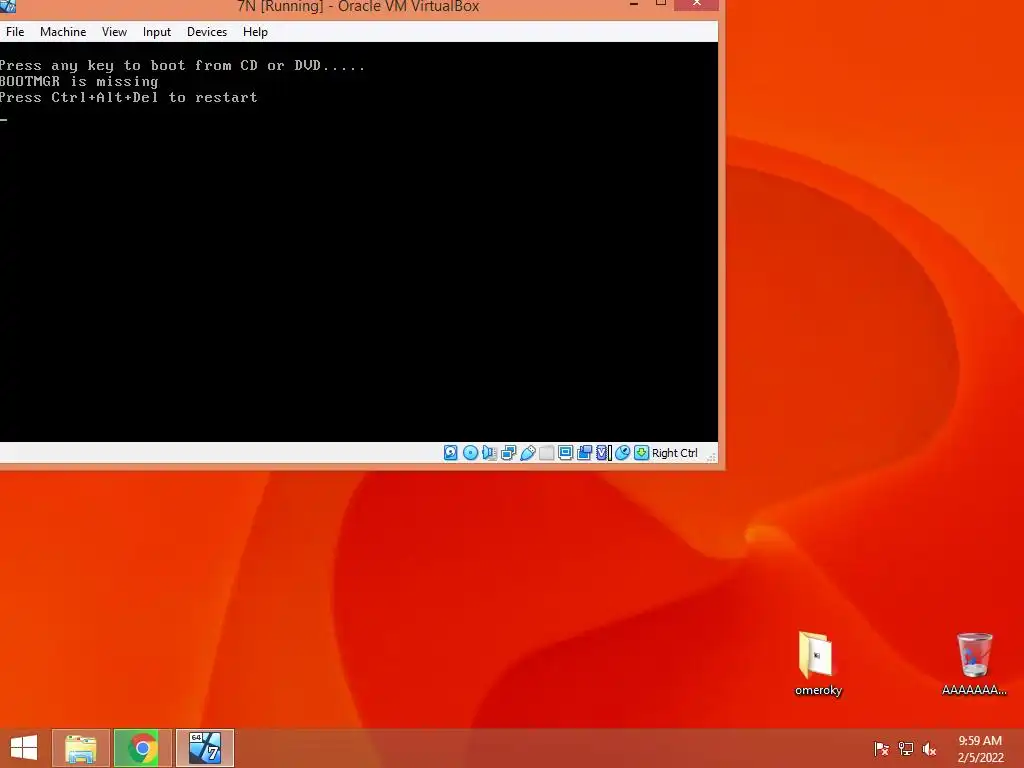Open the Help menu
Image resolution: width=1024 pixels, height=768 pixels.
pyautogui.click(x=255, y=31)
